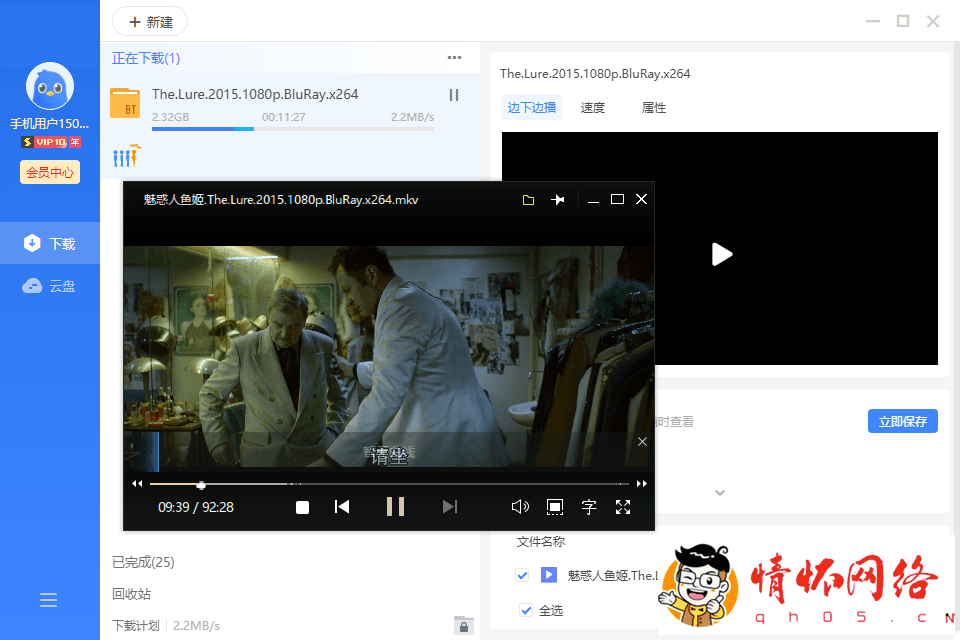Image resolution: width=960 pixels, height=640 pixels.
Task: Toggle checkbox for 魅惑人鱼姬 file
Action: tap(522, 575)
